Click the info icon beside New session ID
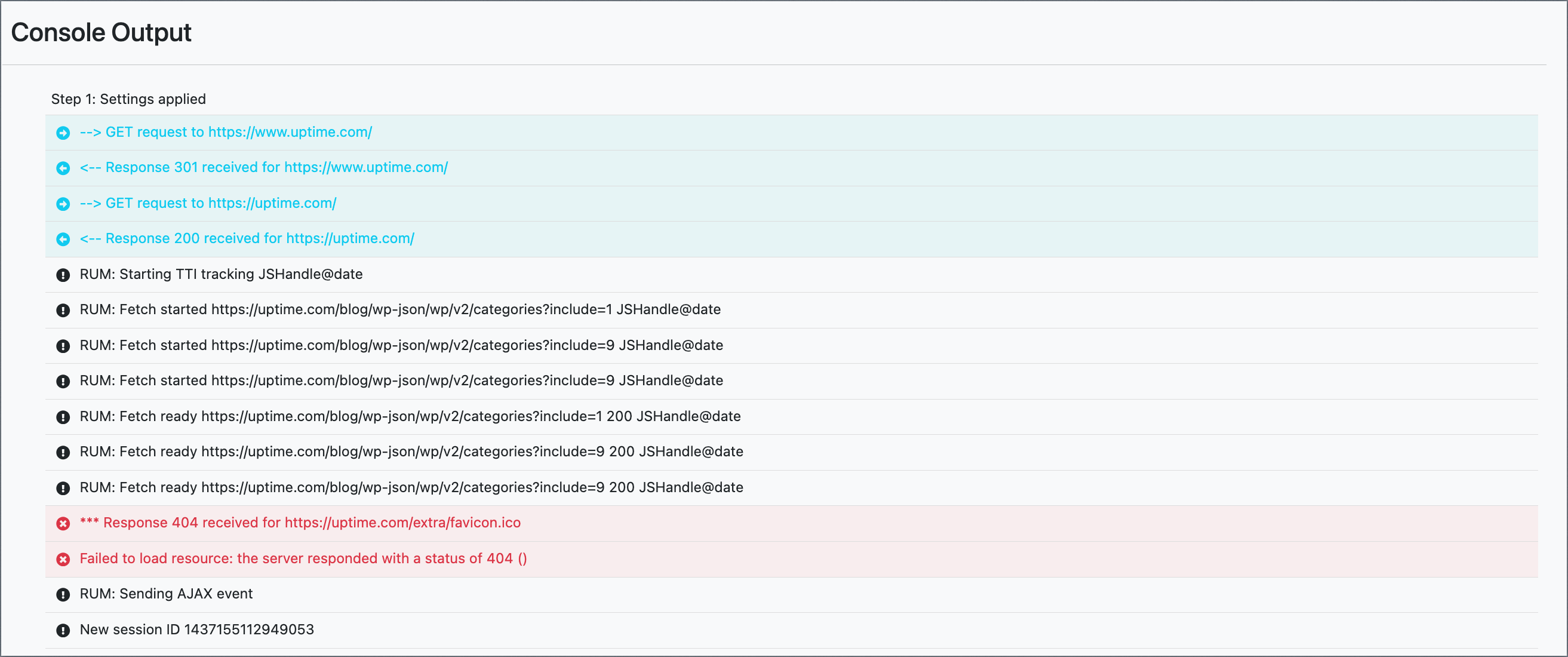The width and height of the screenshot is (1568, 657). [63, 630]
